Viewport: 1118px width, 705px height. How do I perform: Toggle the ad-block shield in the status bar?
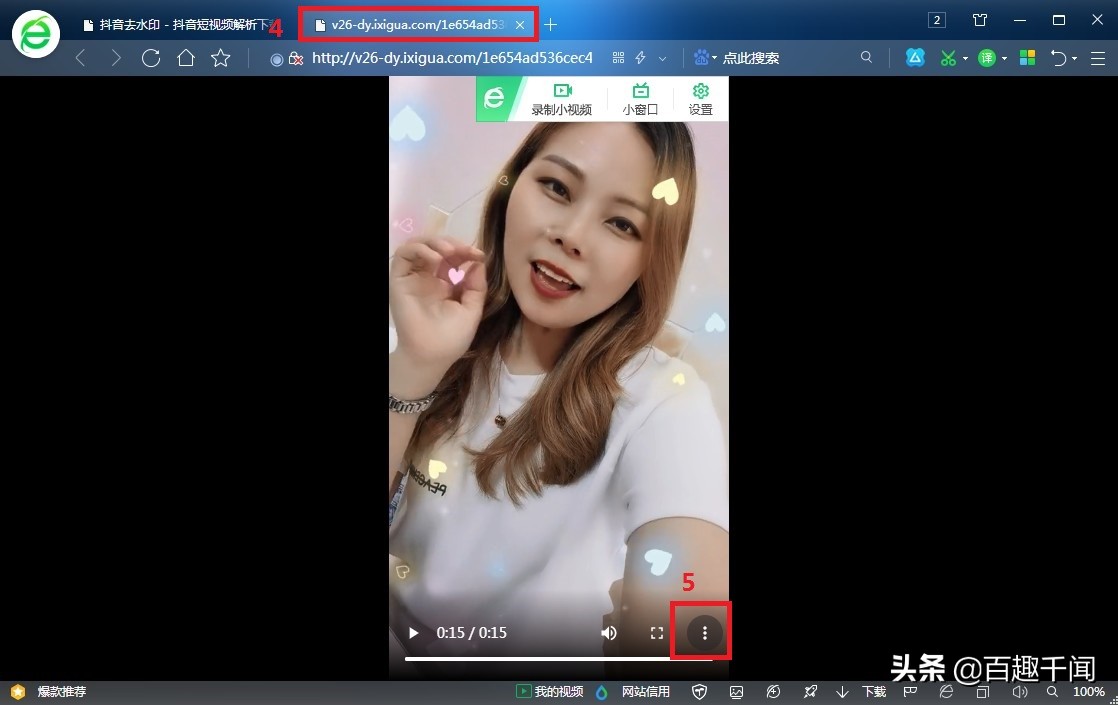tap(699, 691)
